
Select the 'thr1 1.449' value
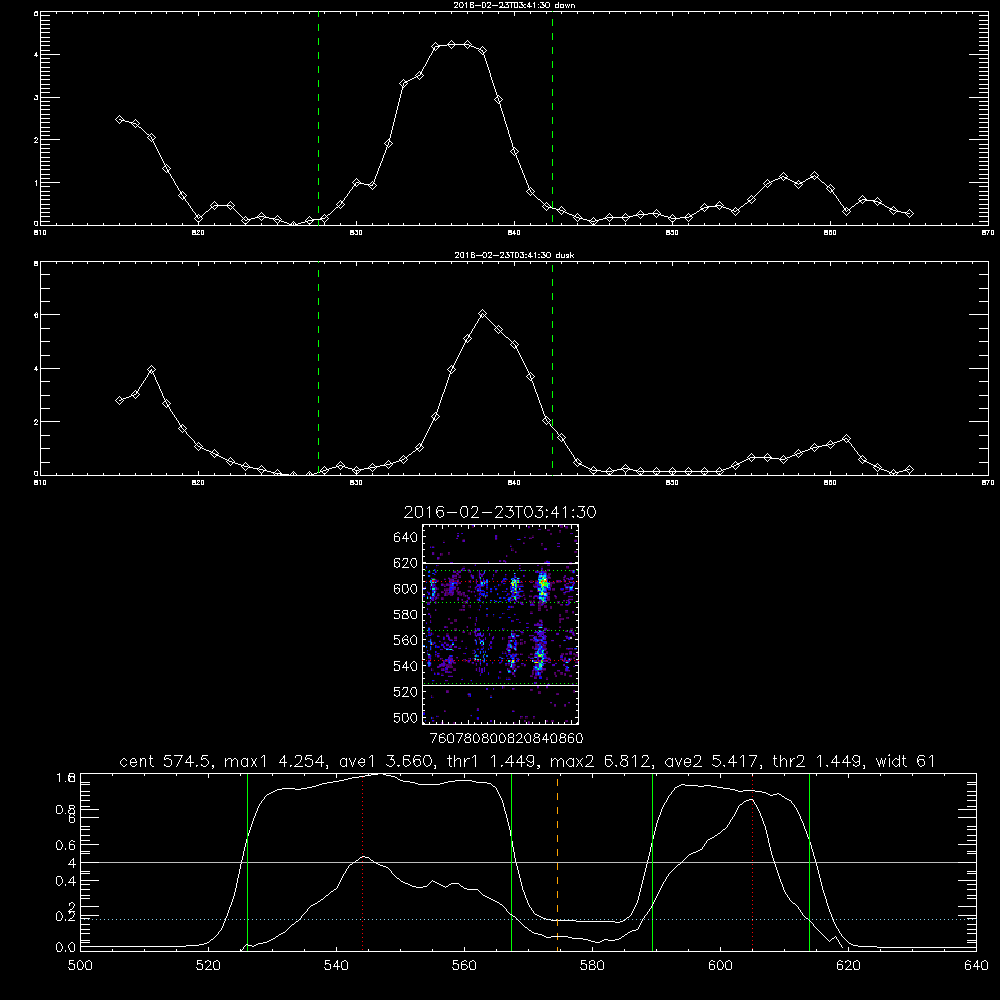[490, 761]
